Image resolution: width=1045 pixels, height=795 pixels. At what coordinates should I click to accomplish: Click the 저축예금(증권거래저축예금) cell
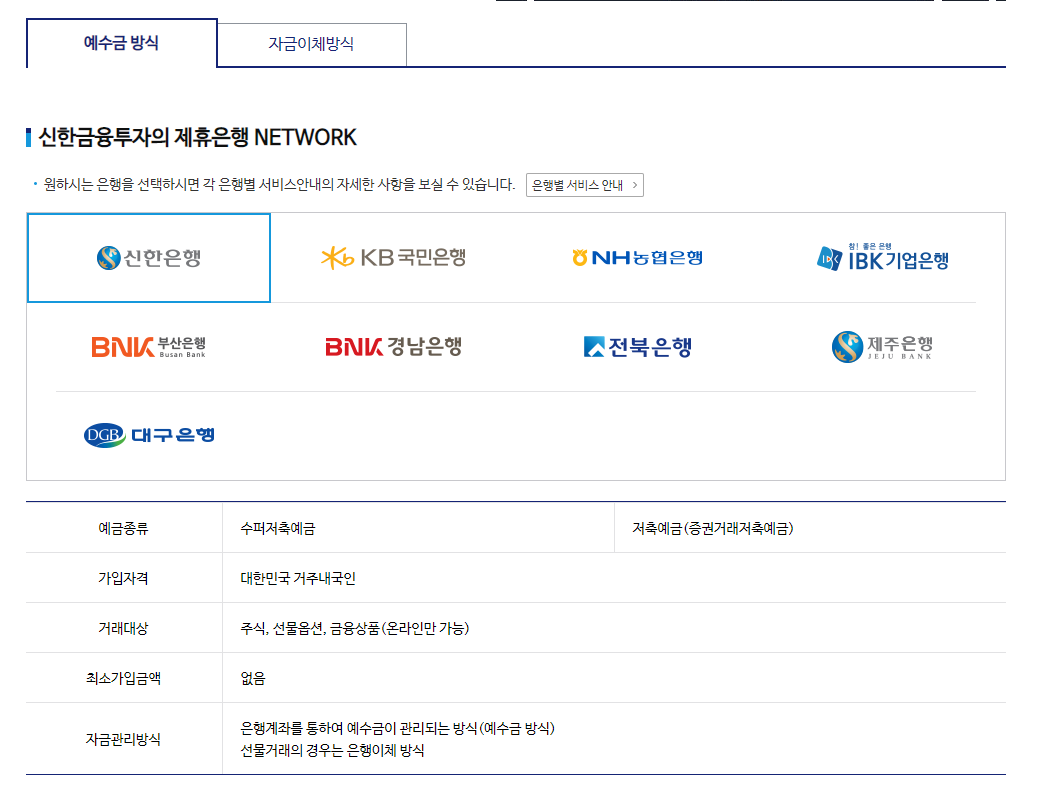click(x=810, y=528)
